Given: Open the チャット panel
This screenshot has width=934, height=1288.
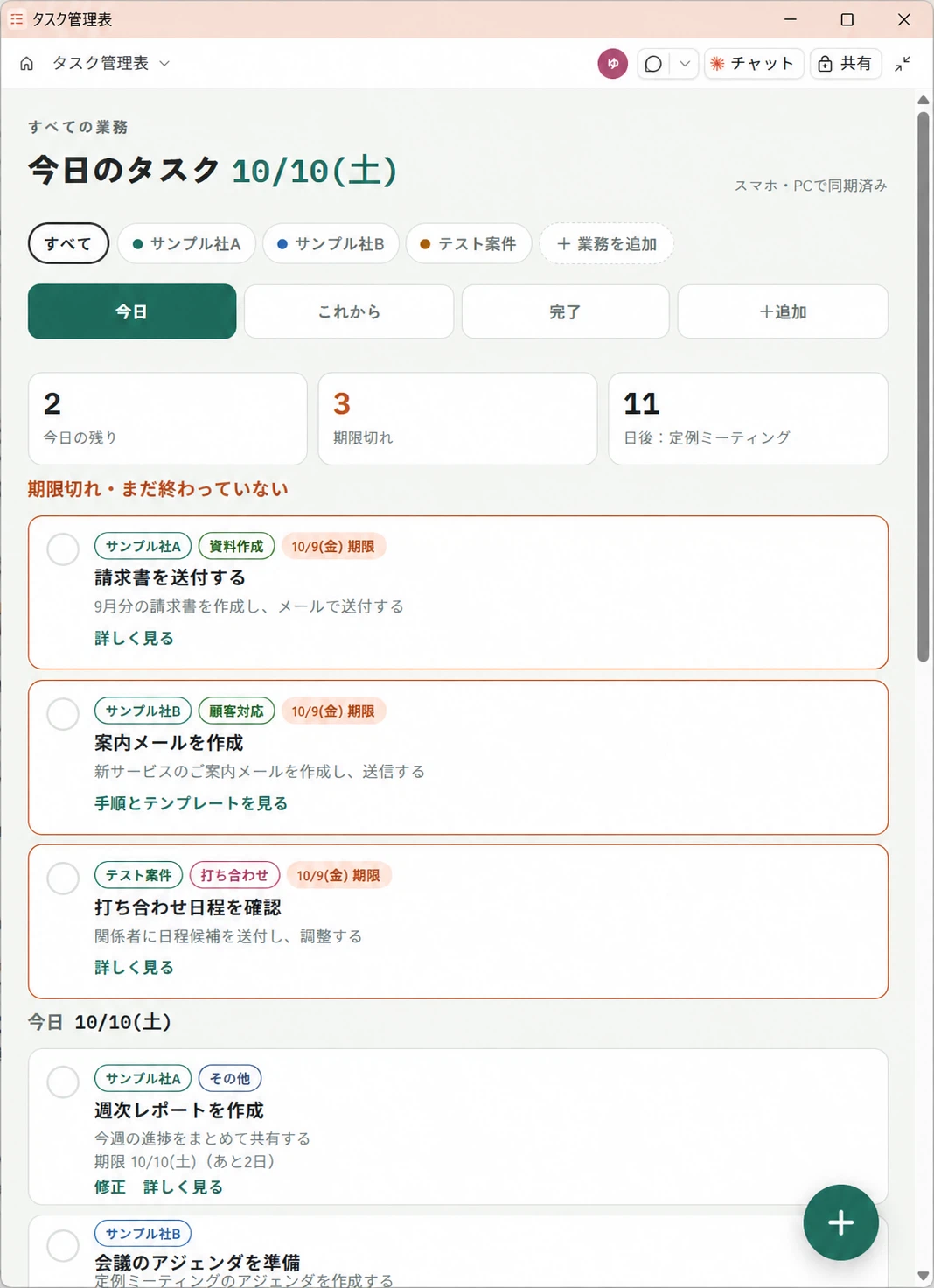Looking at the screenshot, I should (754, 64).
